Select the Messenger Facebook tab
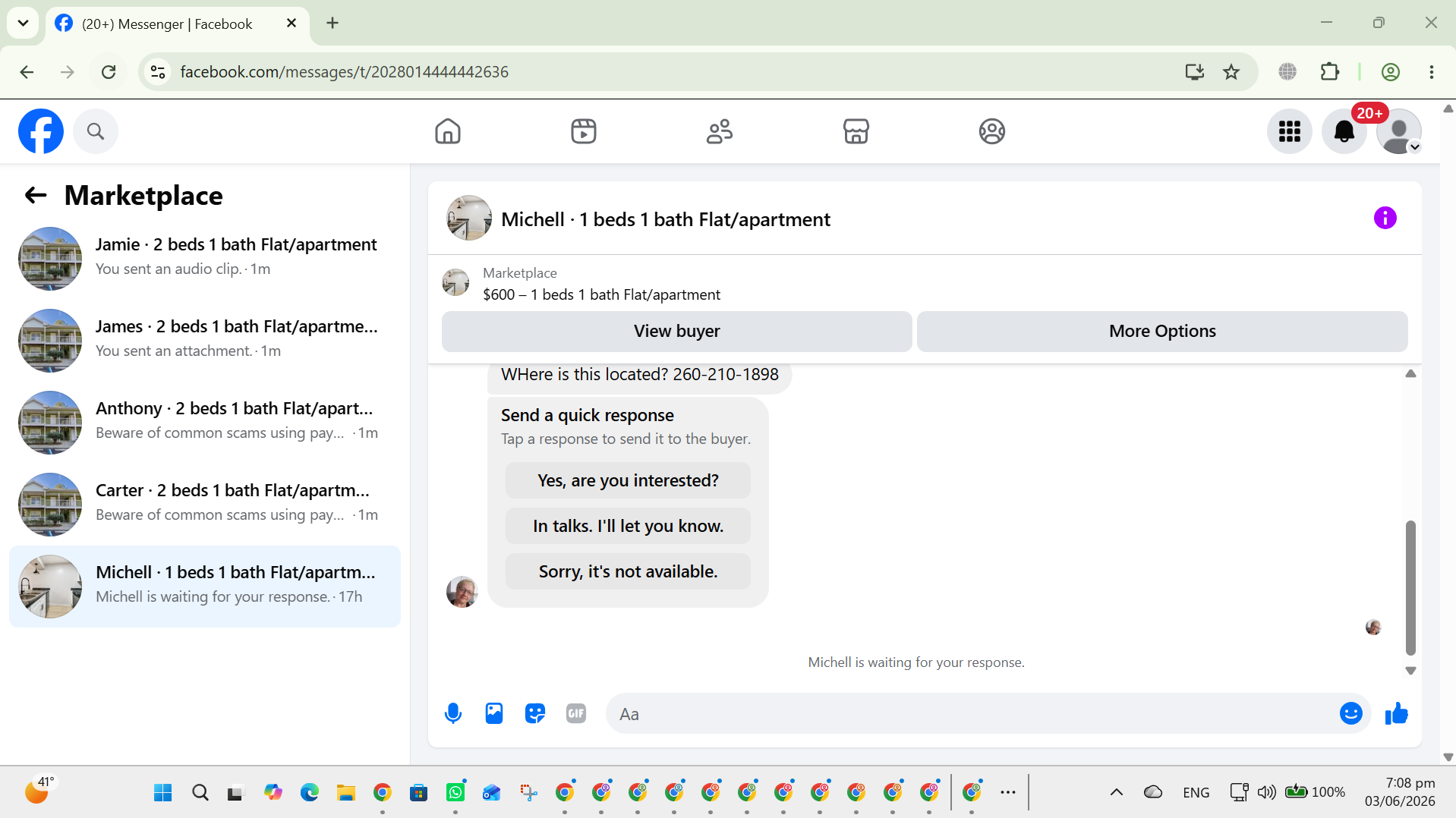 point(177,24)
